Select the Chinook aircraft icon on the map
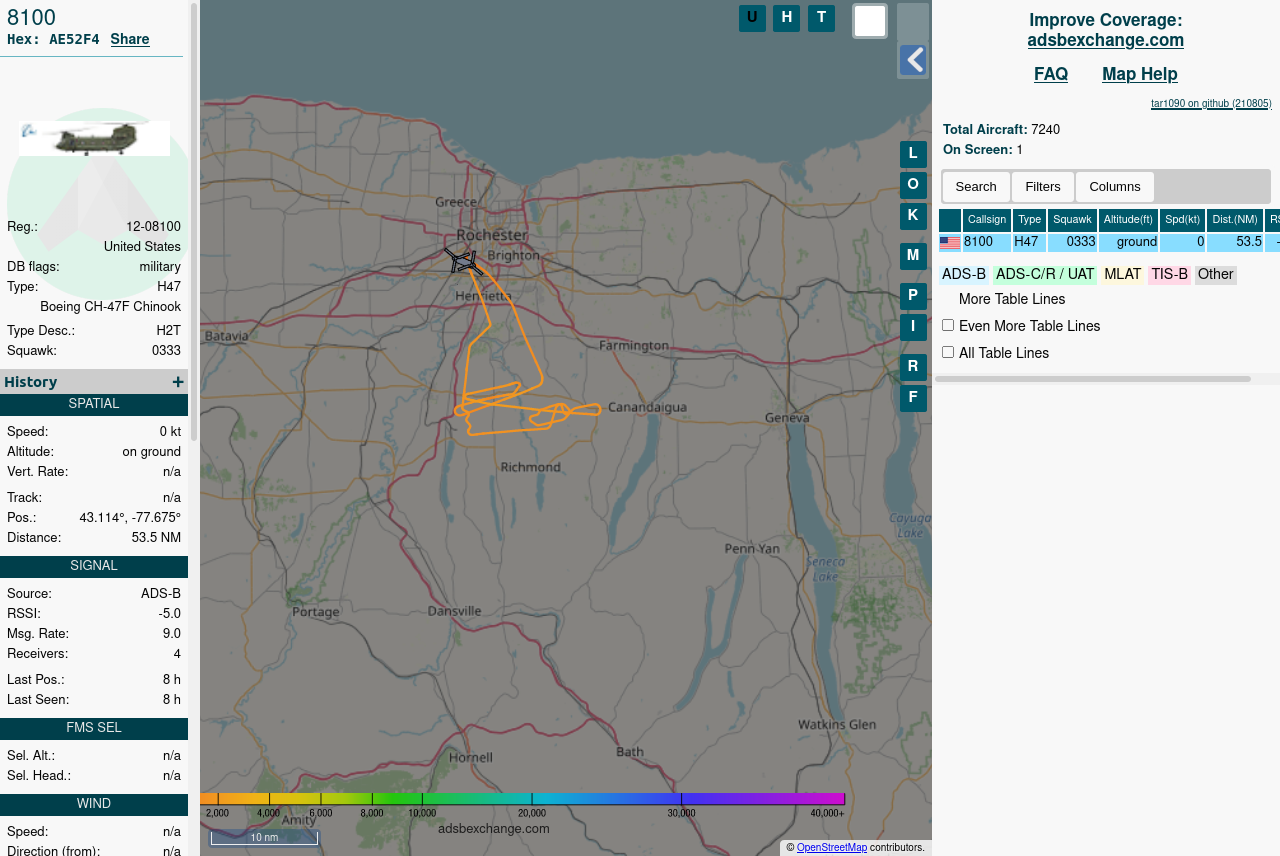This screenshot has width=1280, height=856. click(x=463, y=262)
